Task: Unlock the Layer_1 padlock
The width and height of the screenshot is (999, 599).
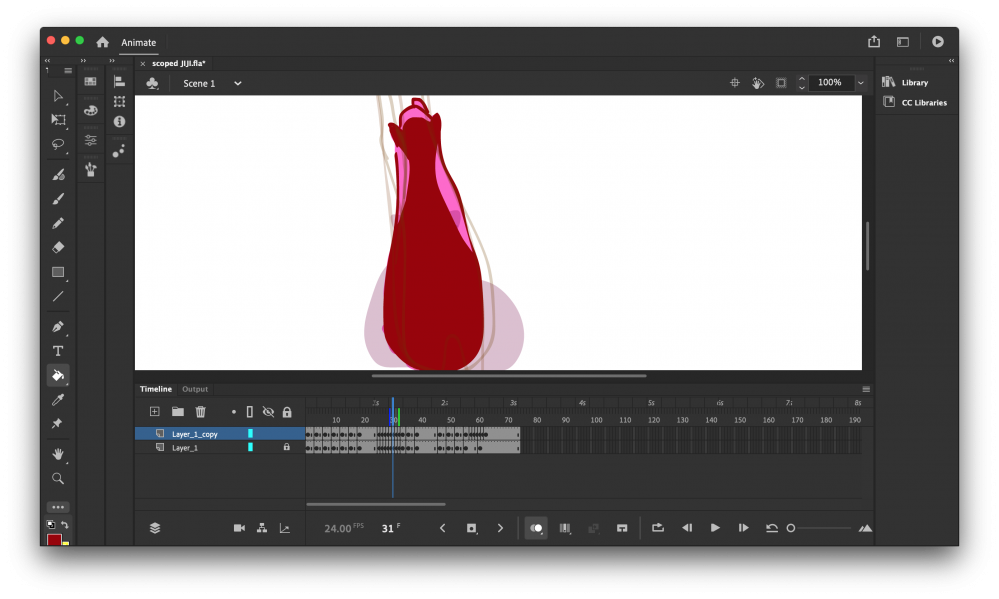Action: 287,447
